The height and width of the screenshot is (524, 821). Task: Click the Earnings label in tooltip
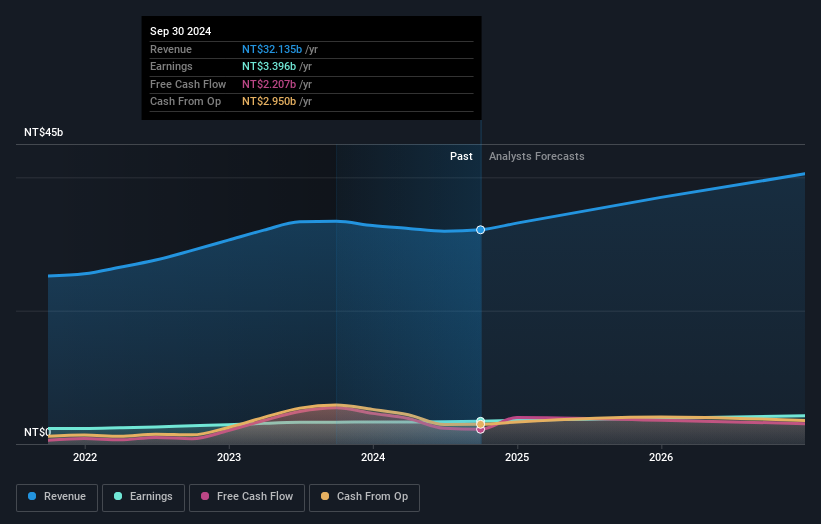click(171, 66)
